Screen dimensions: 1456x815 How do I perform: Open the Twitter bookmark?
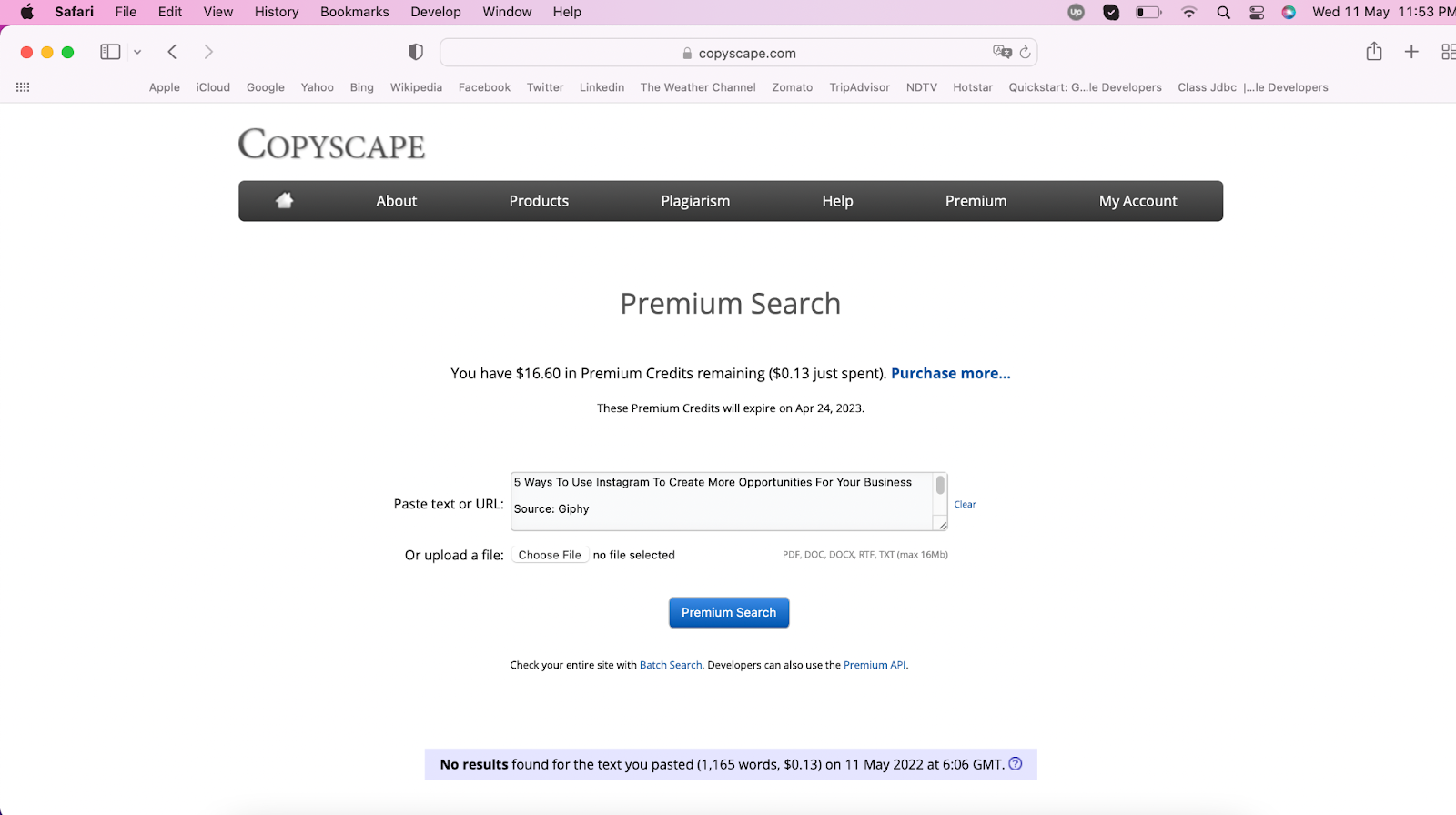pyautogui.click(x=545, y=87)
